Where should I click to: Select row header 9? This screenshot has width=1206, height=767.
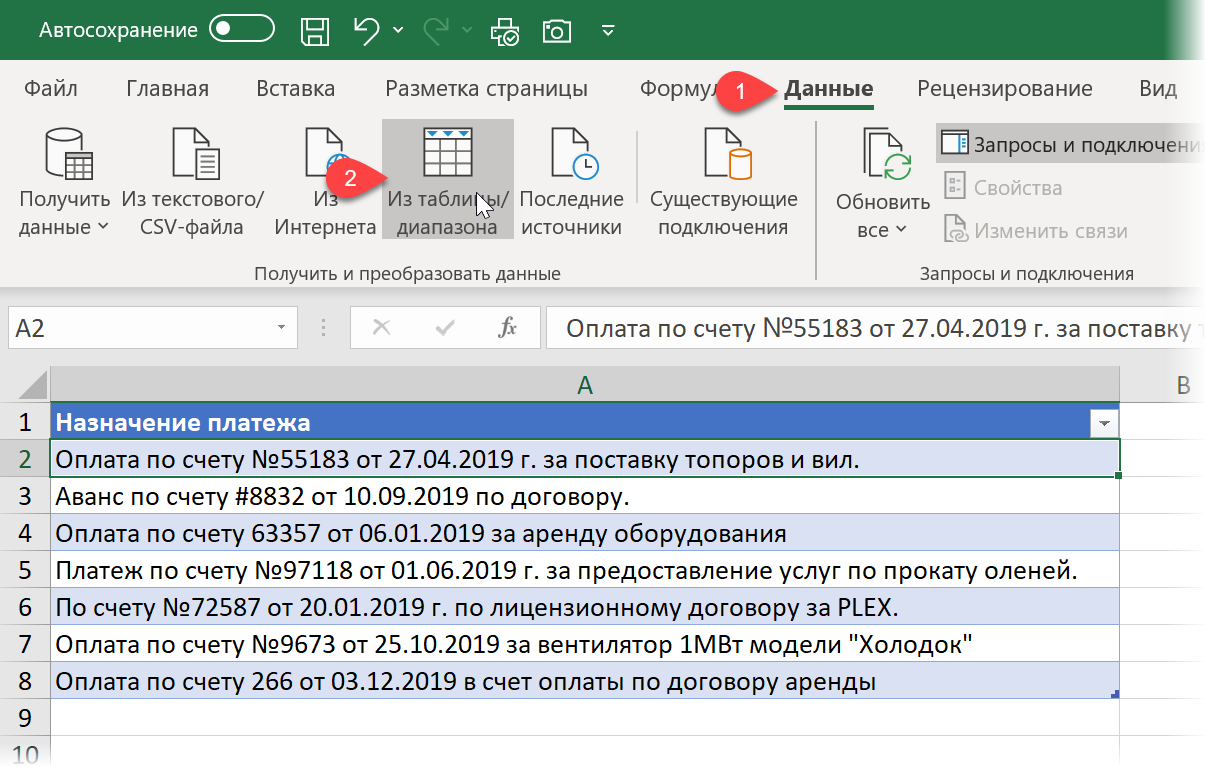point(27,717)
